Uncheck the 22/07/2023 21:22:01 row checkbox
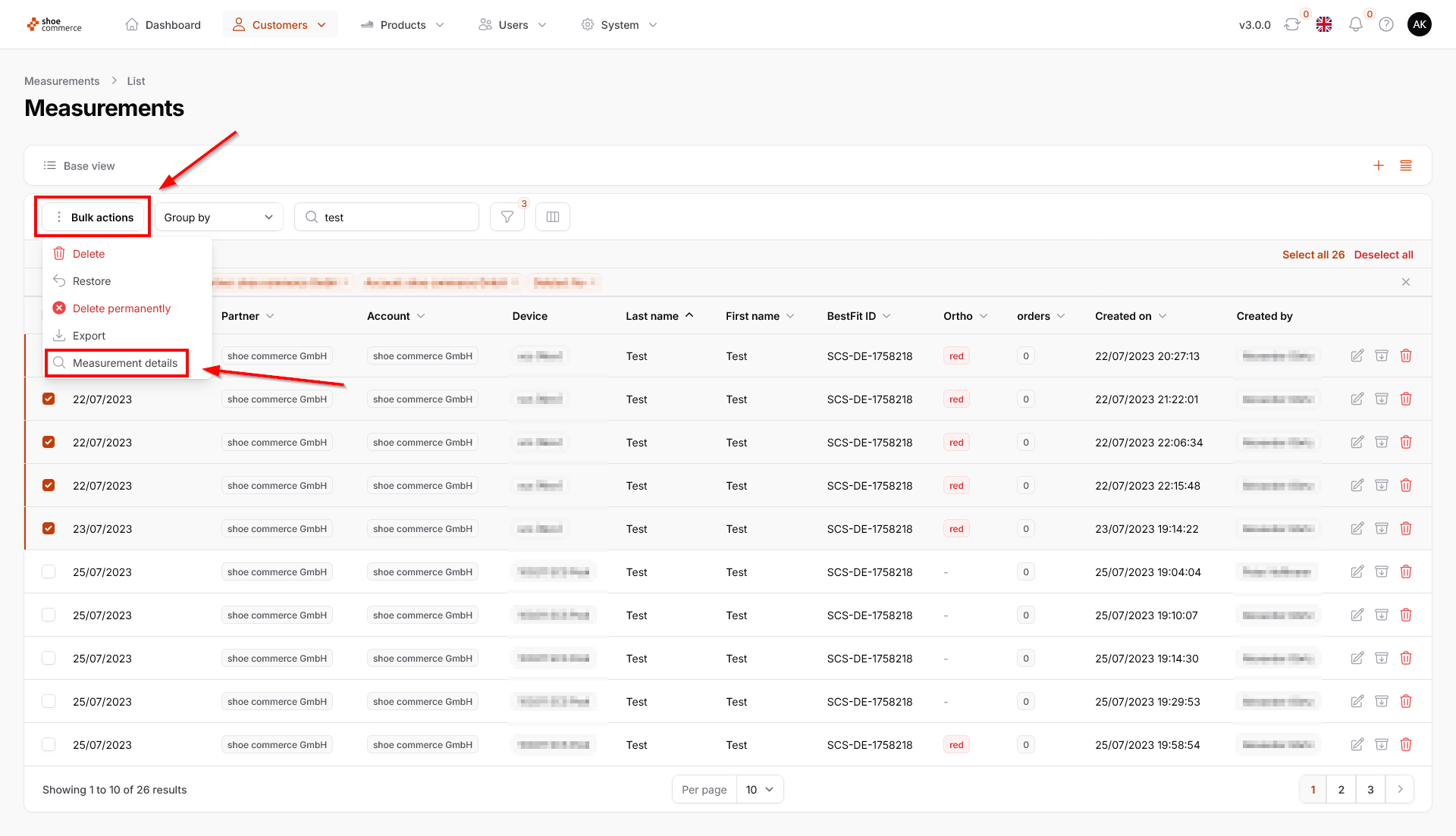 point(49,399)
